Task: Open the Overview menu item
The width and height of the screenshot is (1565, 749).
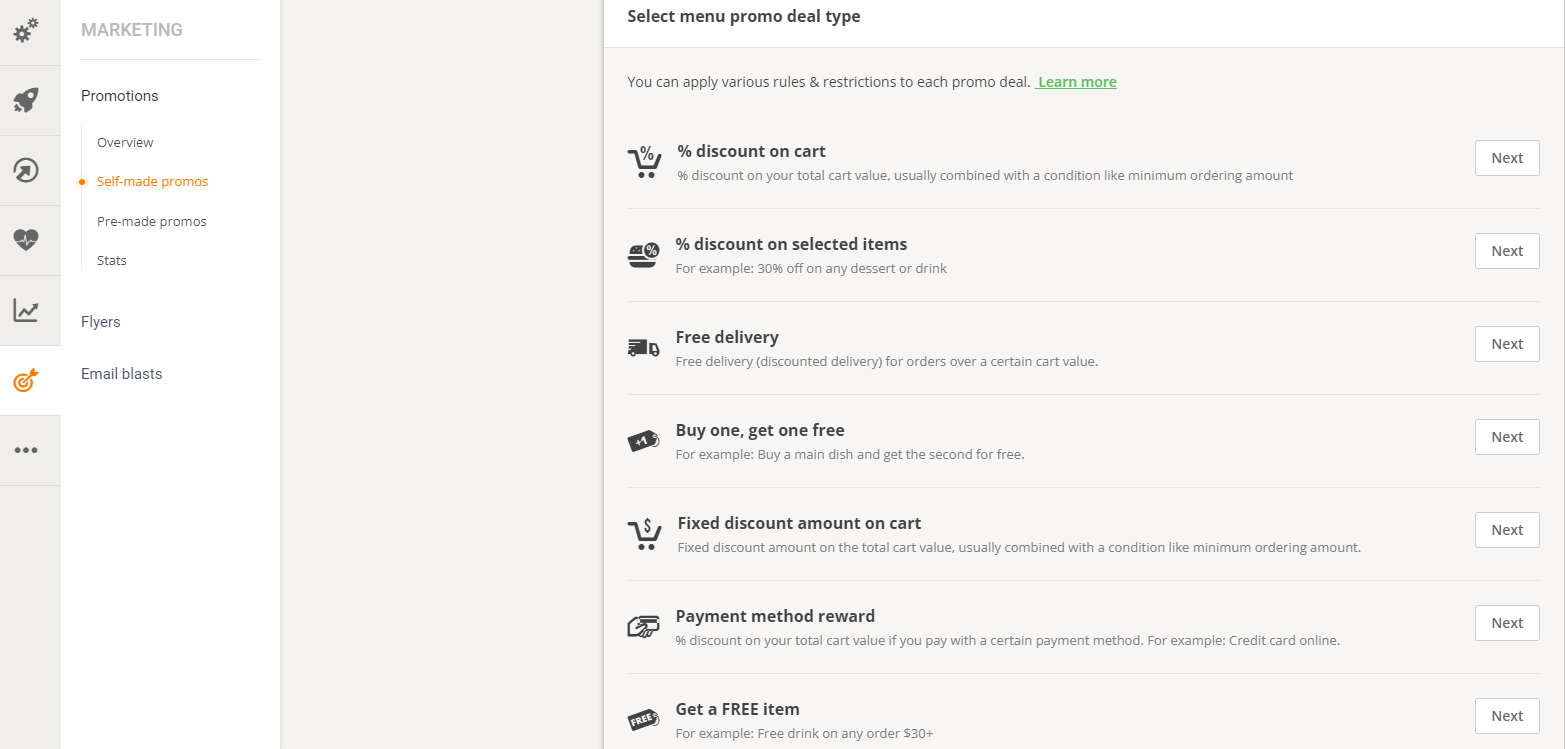Action: tap(125, 143)
